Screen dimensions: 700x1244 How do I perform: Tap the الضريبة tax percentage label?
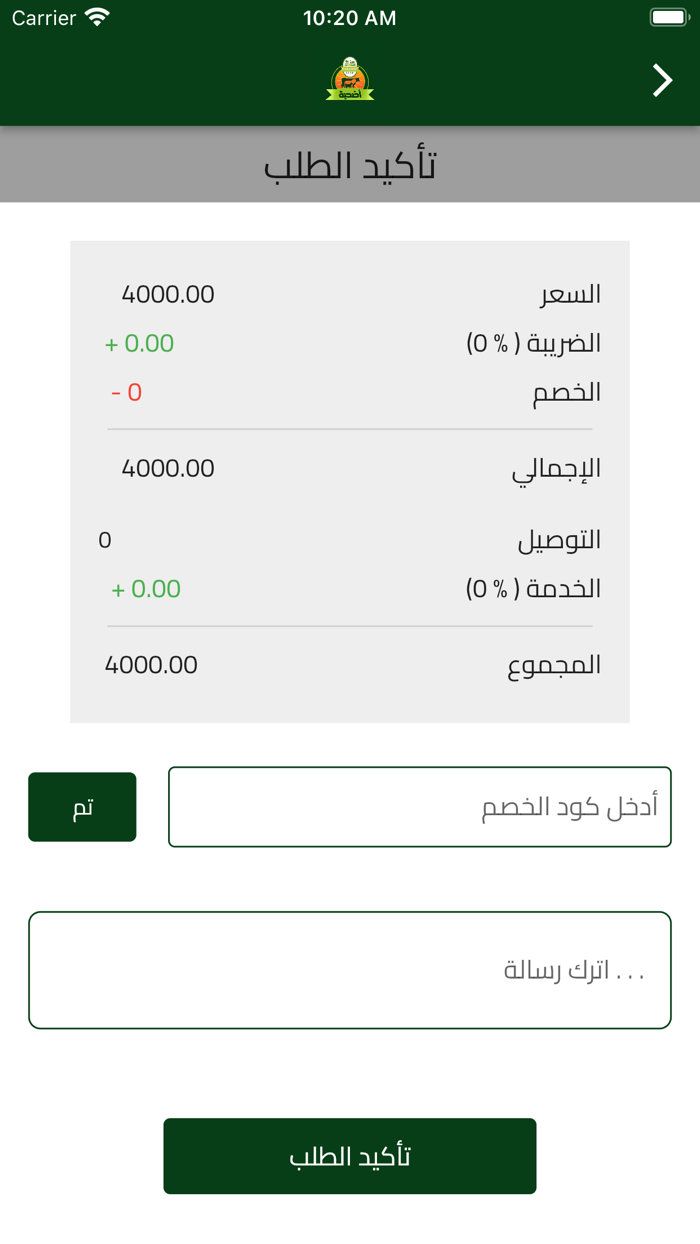coord(535,343)
